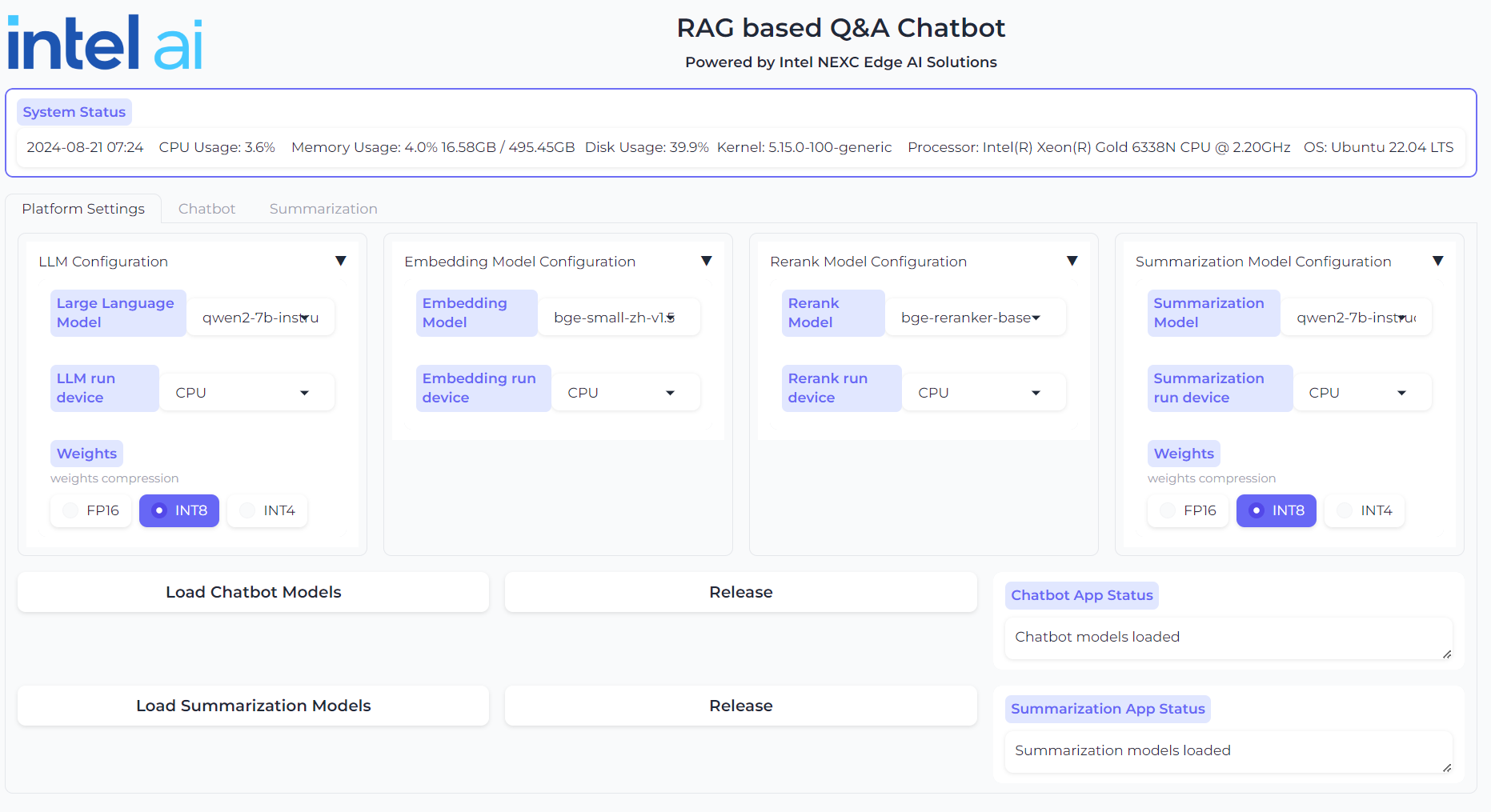This screenshot has width=1491, height=812.
Task: Click the Intel AI logo
Action: coord(105,43)
